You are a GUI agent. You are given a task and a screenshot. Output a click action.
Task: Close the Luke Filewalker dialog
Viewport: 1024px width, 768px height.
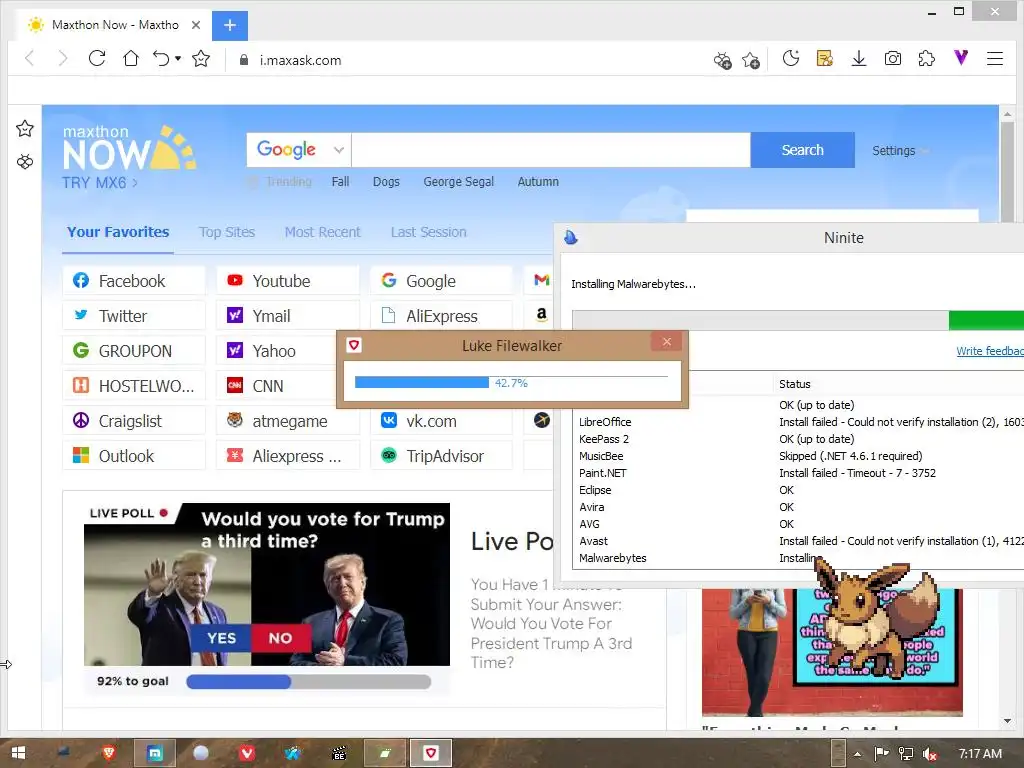point(667,342)
